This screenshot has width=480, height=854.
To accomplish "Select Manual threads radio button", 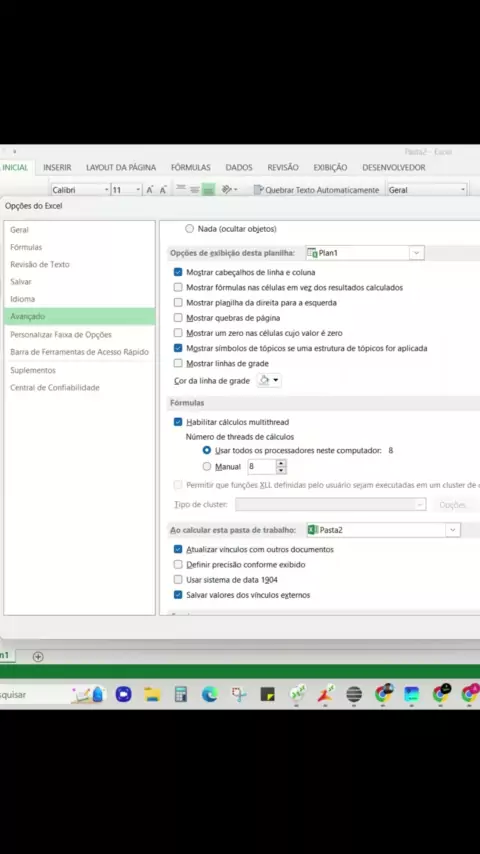I will (206, 466).
